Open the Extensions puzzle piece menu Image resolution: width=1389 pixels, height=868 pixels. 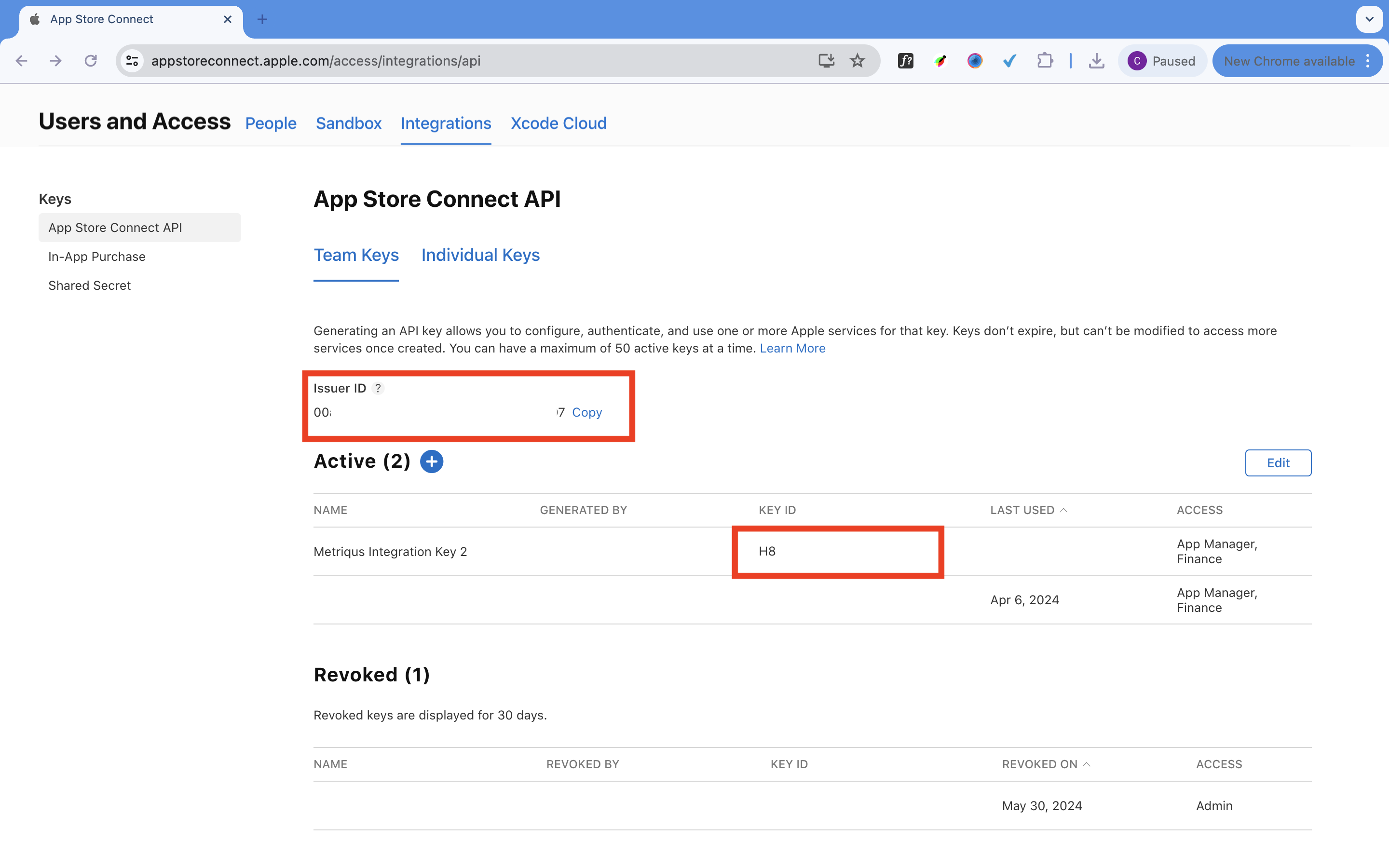point(1045,61)
